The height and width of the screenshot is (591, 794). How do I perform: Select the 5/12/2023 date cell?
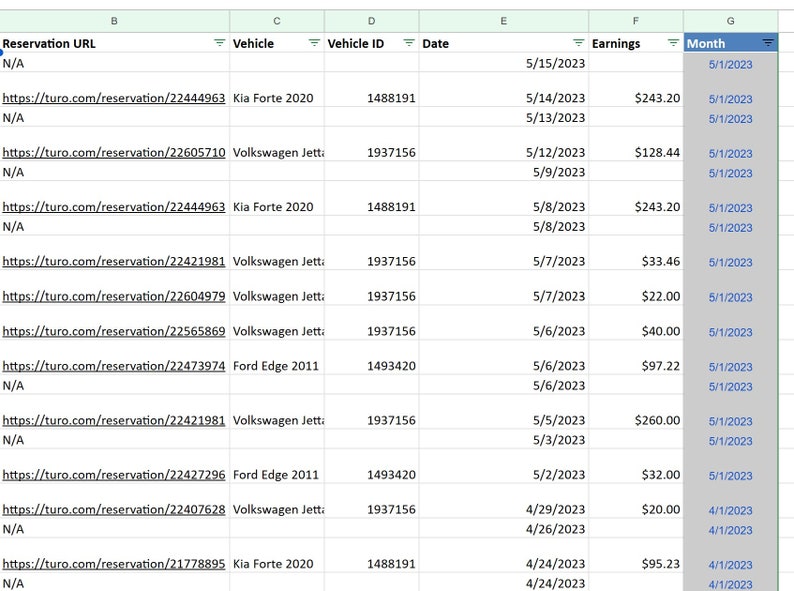tap(504, 144)
